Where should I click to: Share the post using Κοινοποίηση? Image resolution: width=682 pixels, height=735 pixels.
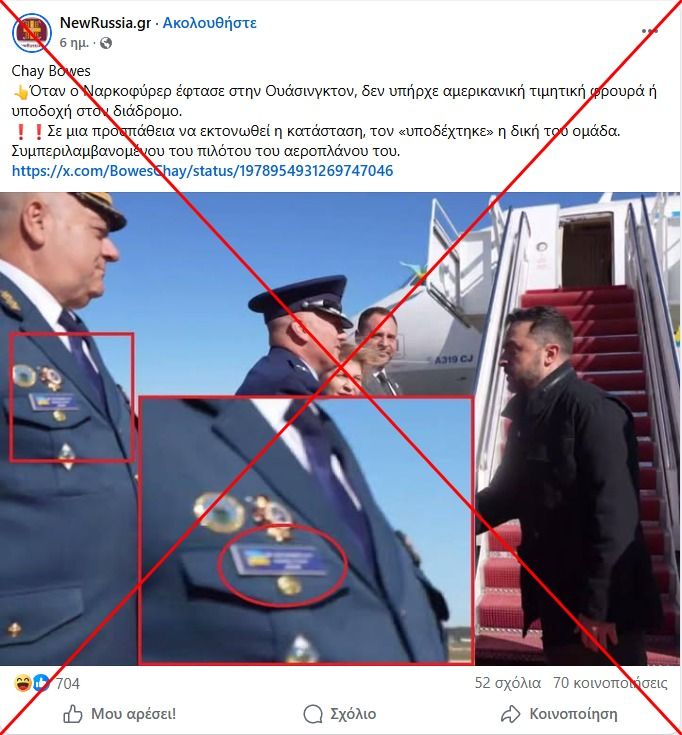pos(559,714)
